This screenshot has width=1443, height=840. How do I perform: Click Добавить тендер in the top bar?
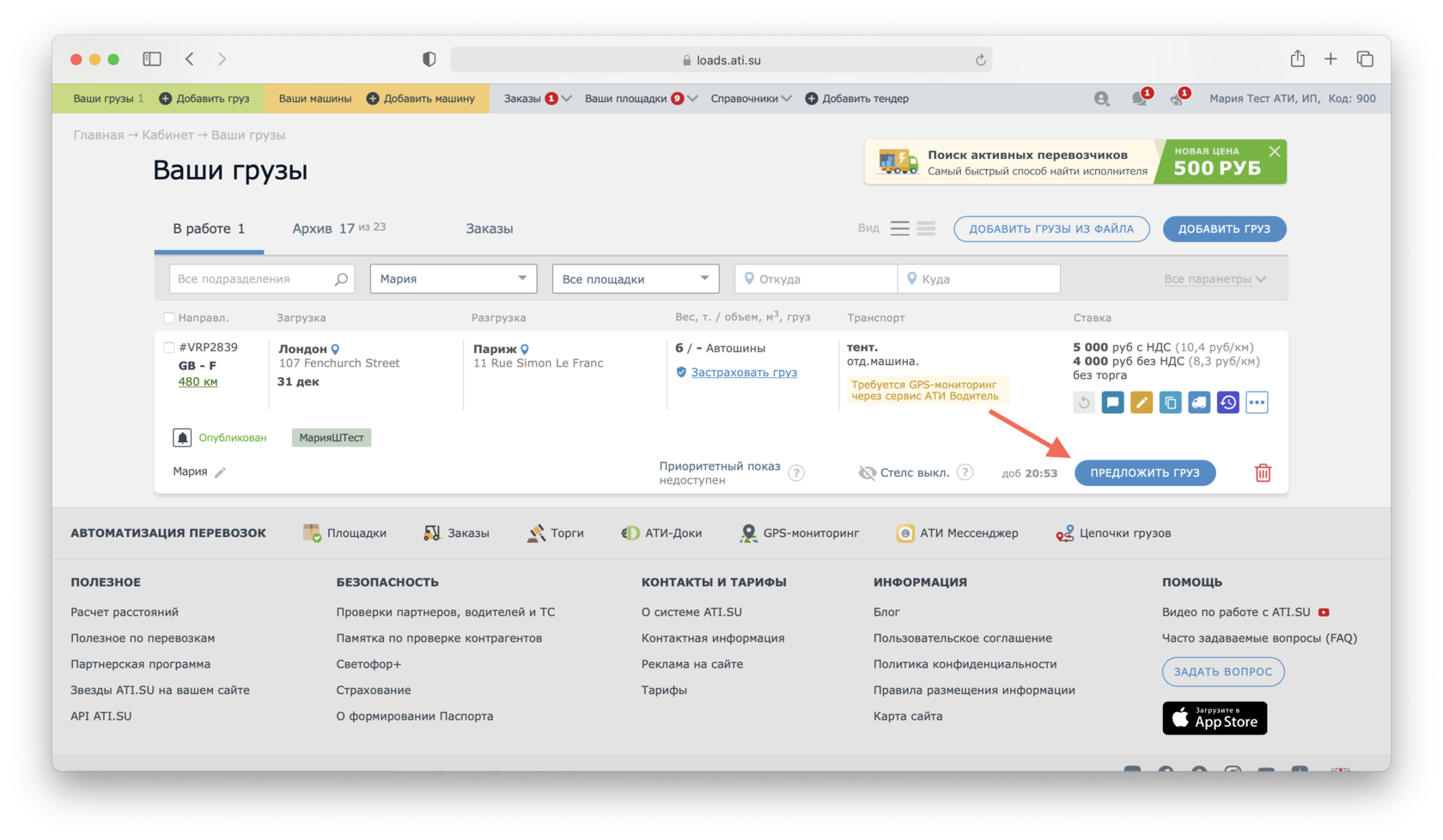[x=857, y=99]
